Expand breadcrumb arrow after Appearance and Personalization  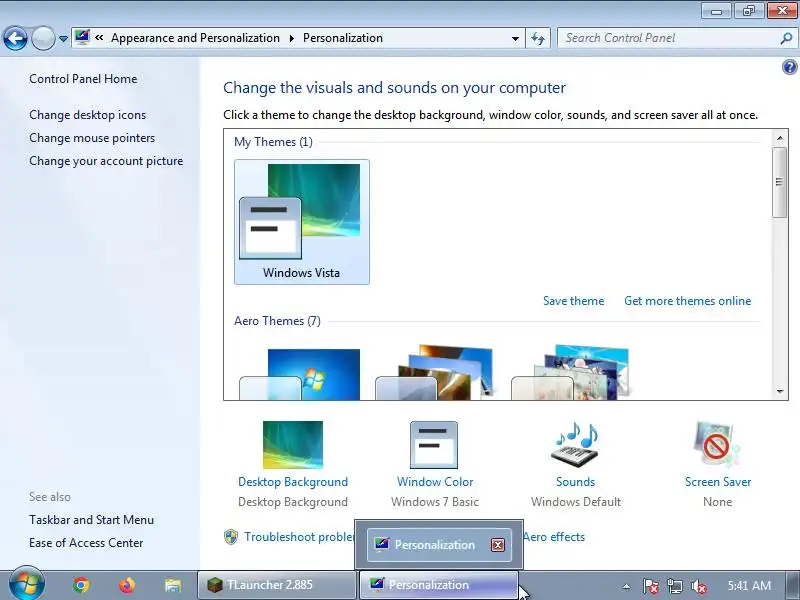[292, 38]
